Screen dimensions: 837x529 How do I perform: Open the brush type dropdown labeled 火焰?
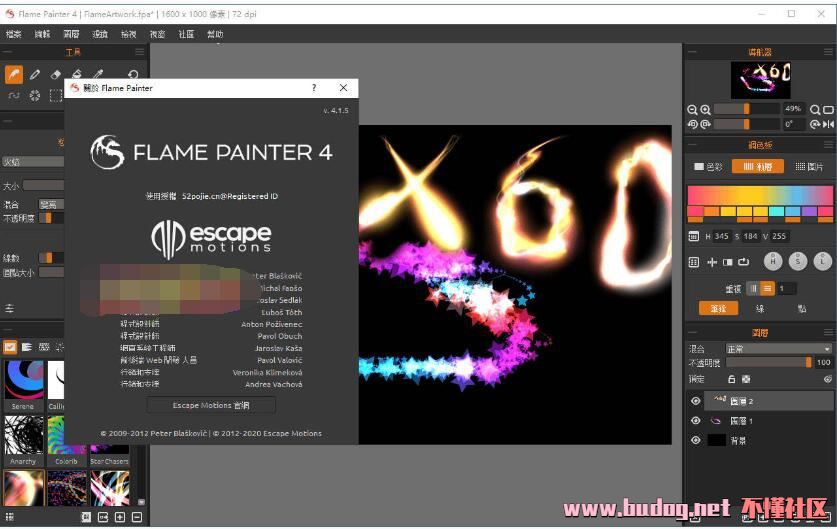pos(34,161)
